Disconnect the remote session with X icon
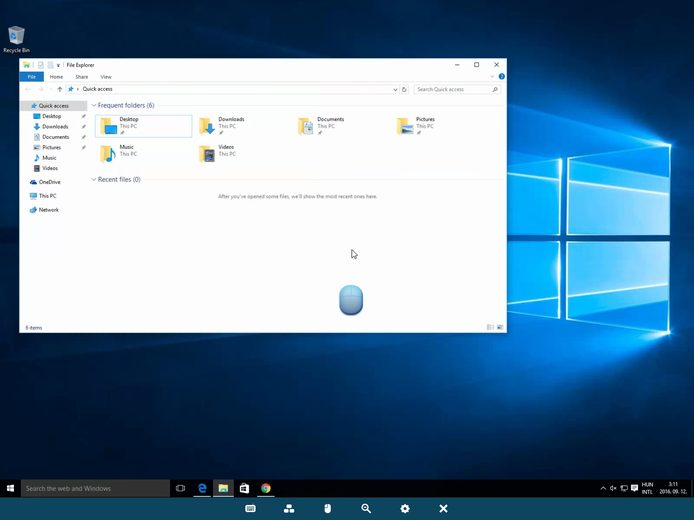This screenshot has width=694, height=520. pyautogui.click(x=443, y=508)
